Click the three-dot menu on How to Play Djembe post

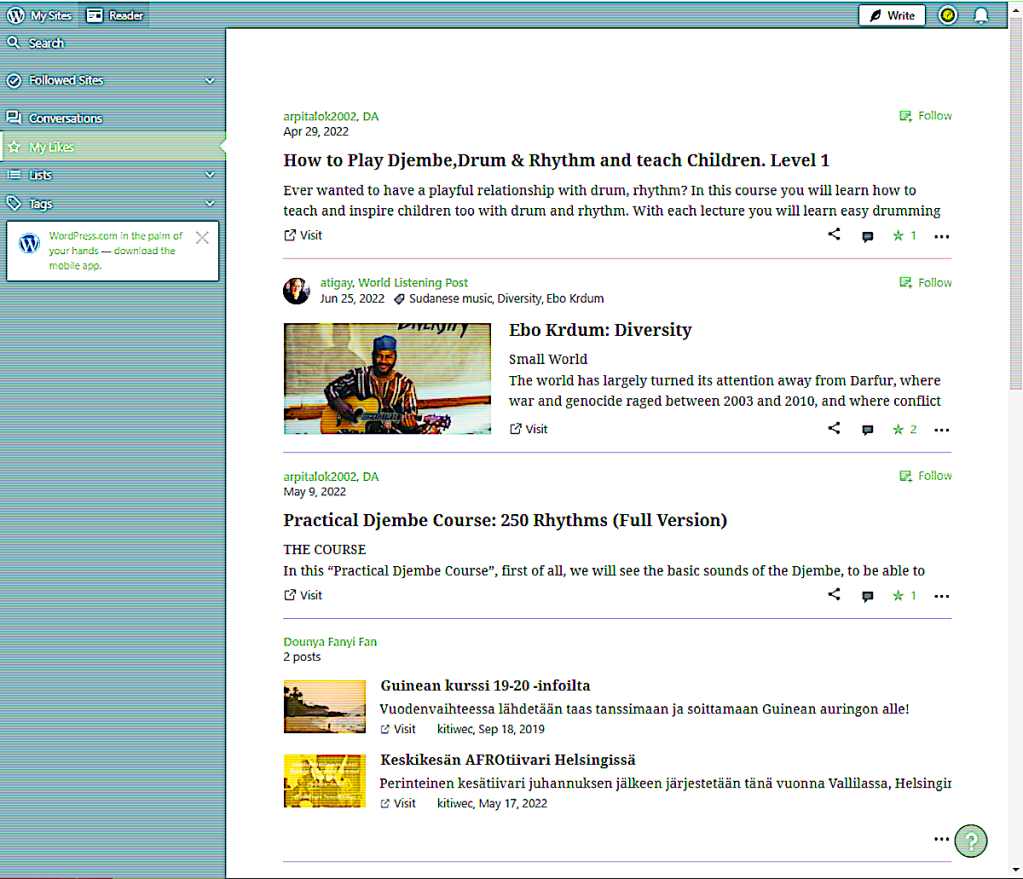(941, 237)
